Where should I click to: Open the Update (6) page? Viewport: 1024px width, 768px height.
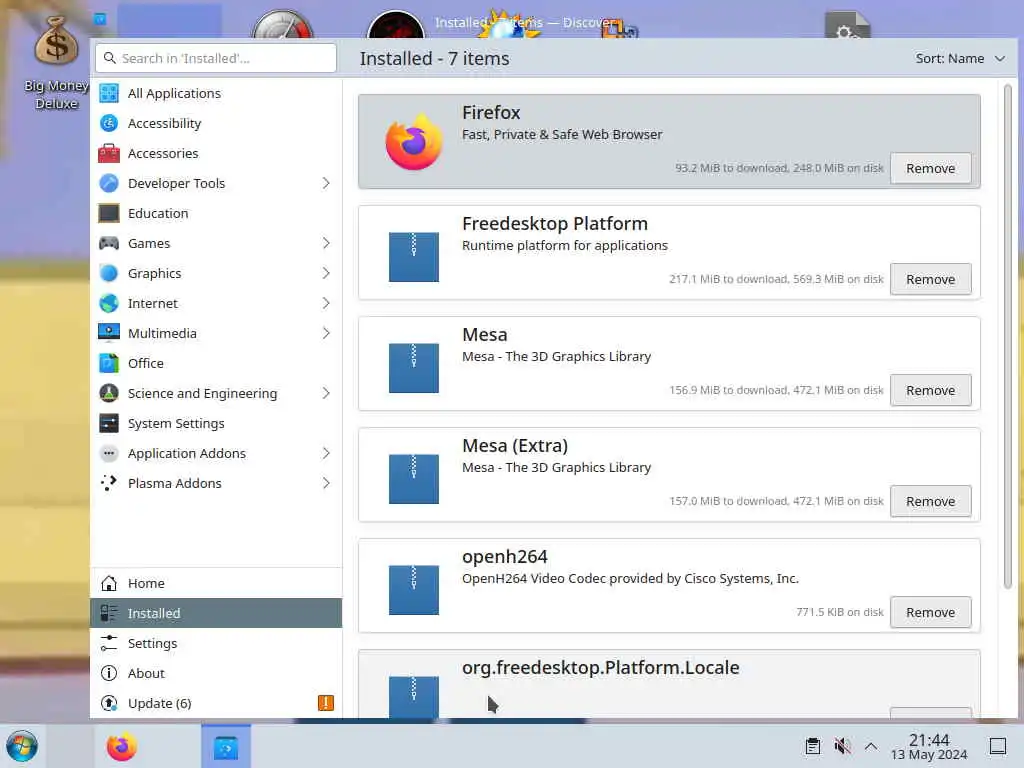216,703
